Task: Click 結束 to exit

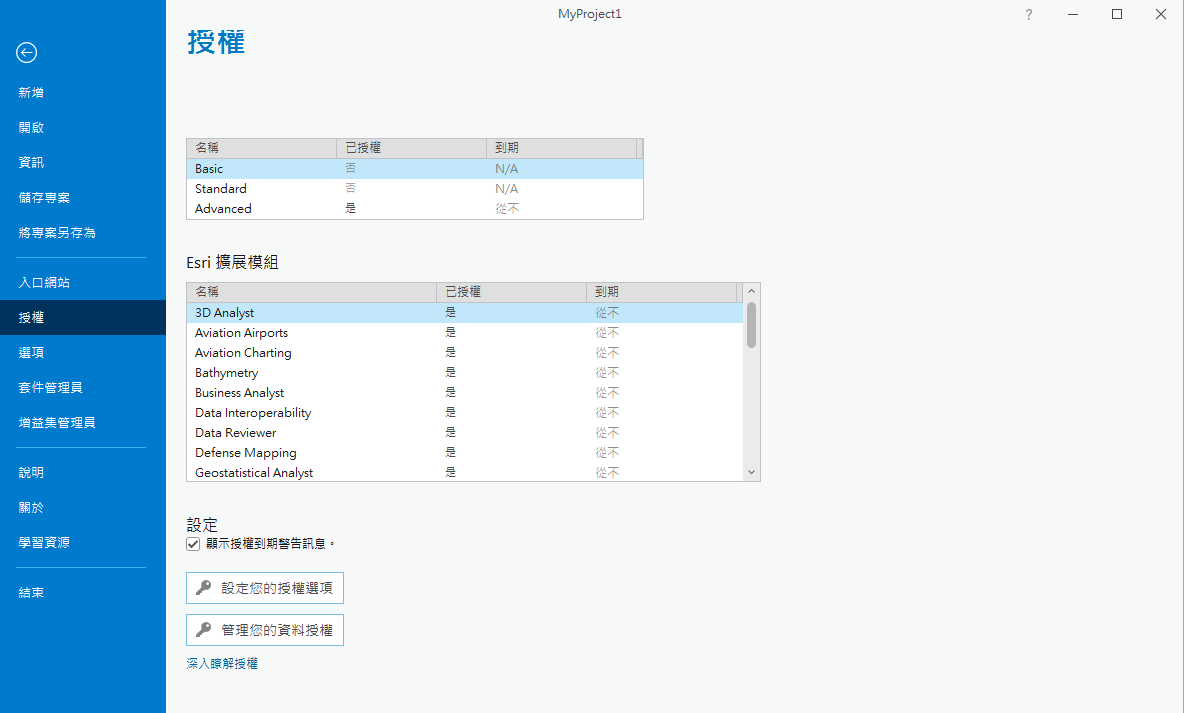Action: (31, 592)
